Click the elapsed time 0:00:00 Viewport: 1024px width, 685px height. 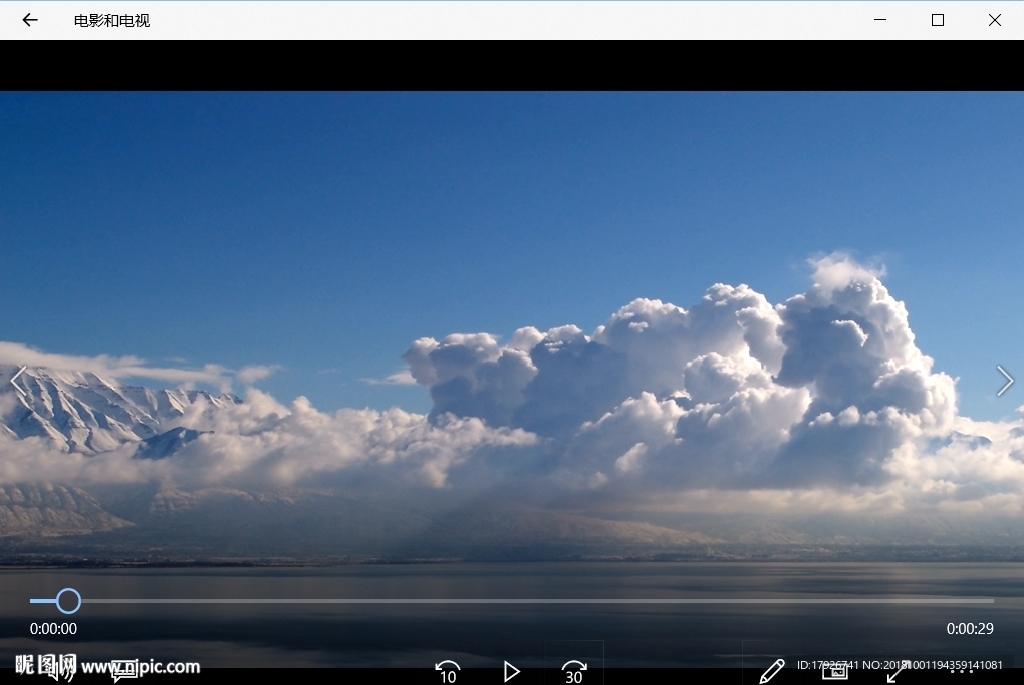click(x=53, y=629)
